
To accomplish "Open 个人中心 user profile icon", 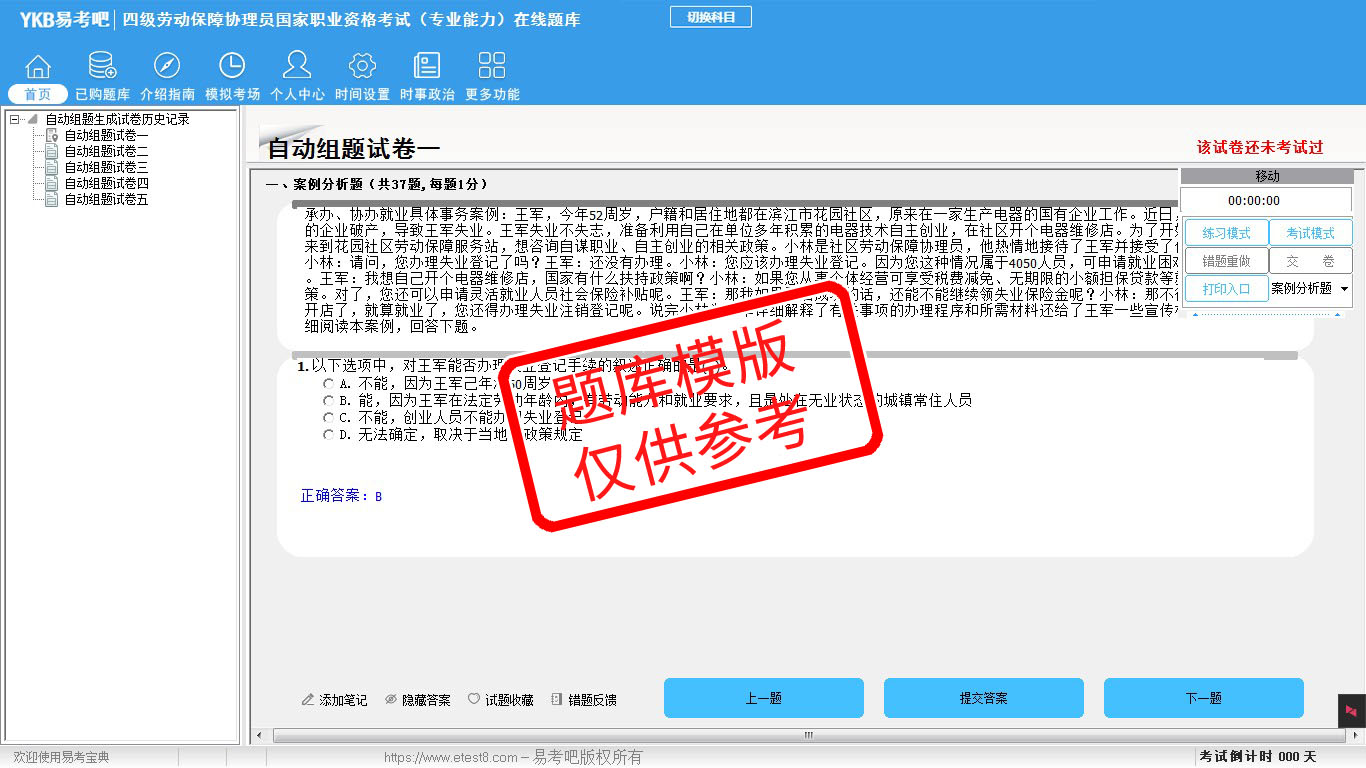I will (297, 67).
